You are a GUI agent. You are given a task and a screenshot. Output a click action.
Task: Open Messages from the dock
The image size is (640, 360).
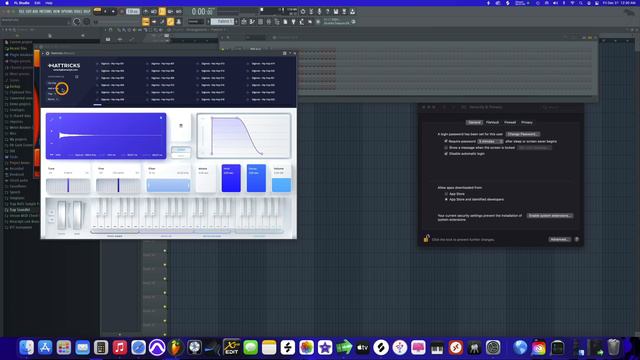(251, 348)
